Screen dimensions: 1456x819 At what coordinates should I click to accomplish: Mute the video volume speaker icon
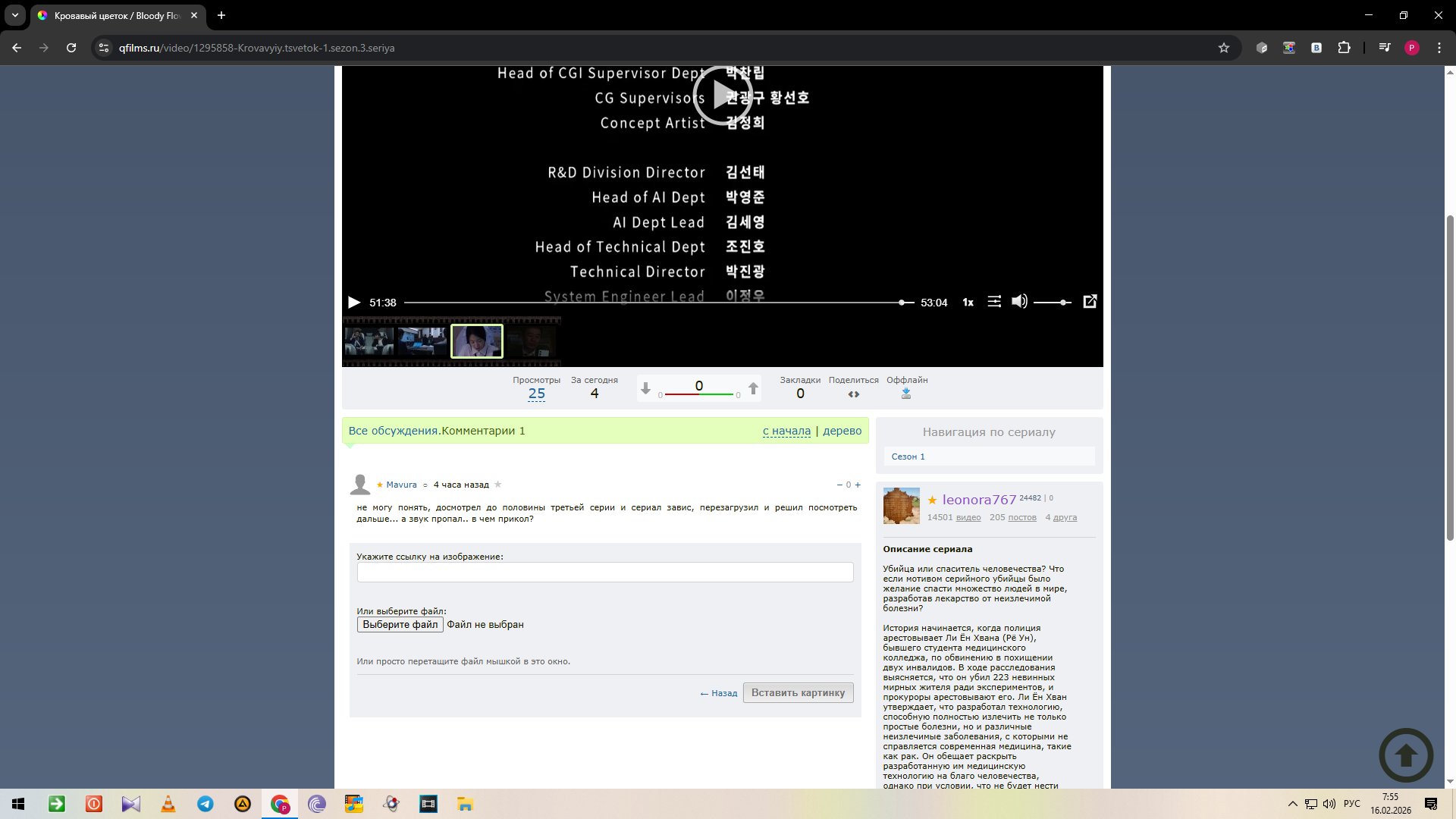(x=1019, y=302)
